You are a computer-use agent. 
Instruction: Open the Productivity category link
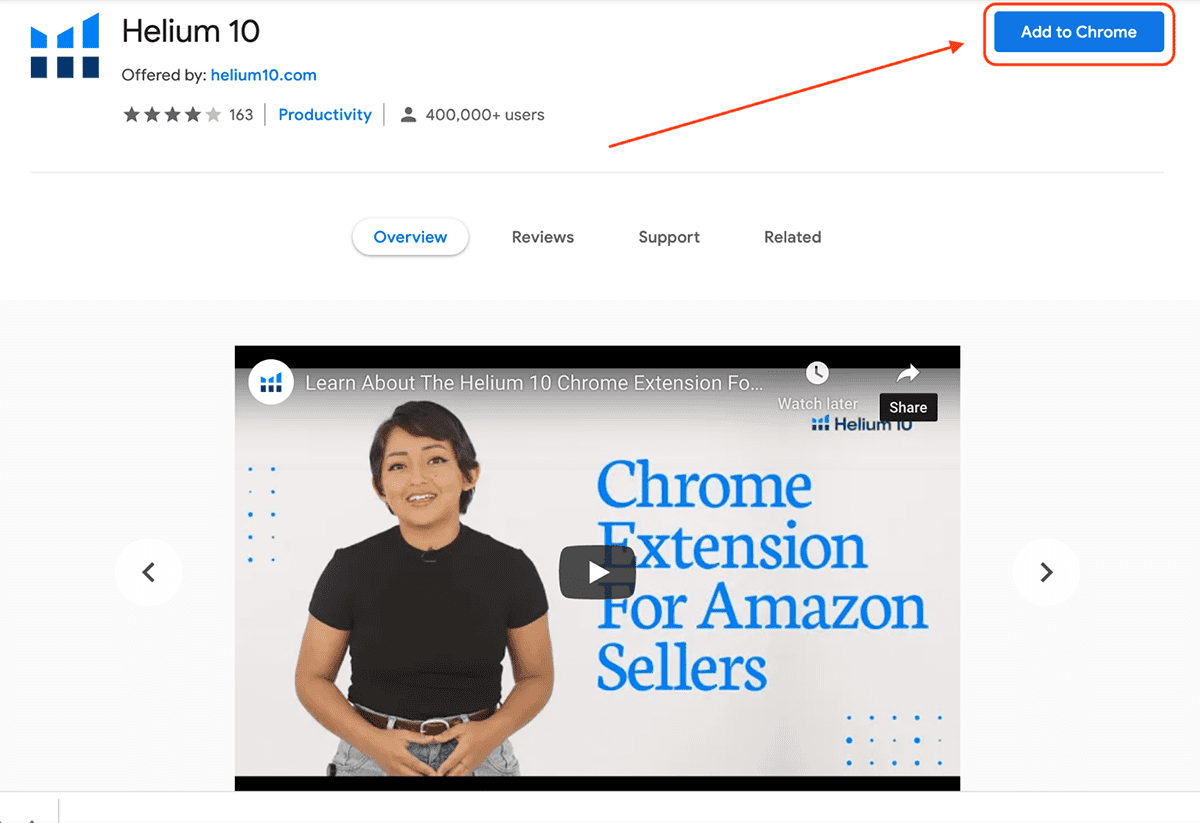(325, 115)
